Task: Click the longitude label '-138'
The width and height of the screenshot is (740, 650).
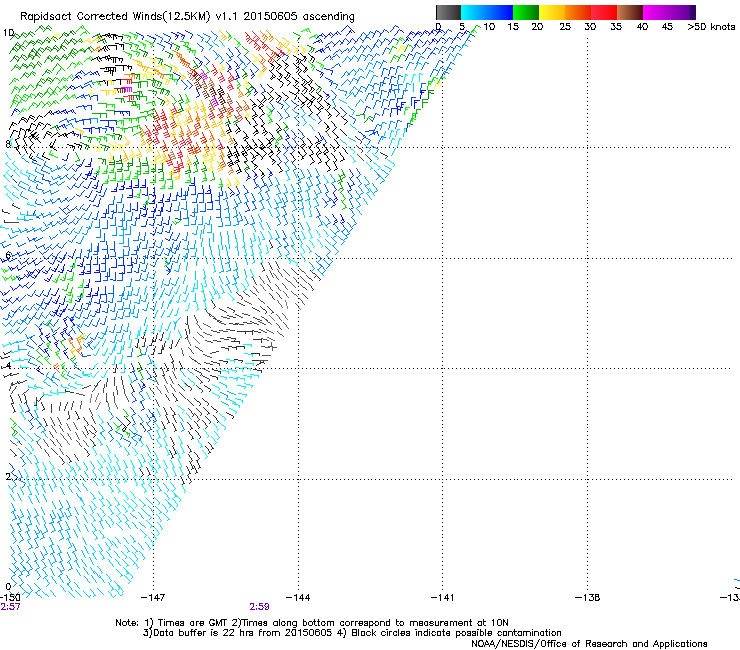Action: pyautogui.click(x=588, y=598)
